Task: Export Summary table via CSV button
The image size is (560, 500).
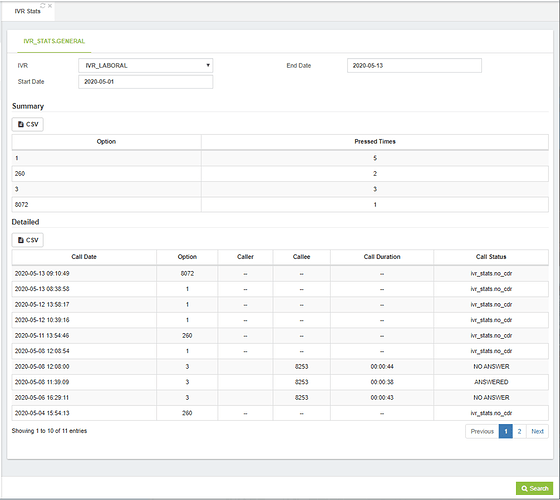Action: pyautogui.click(x=28, y=124)
